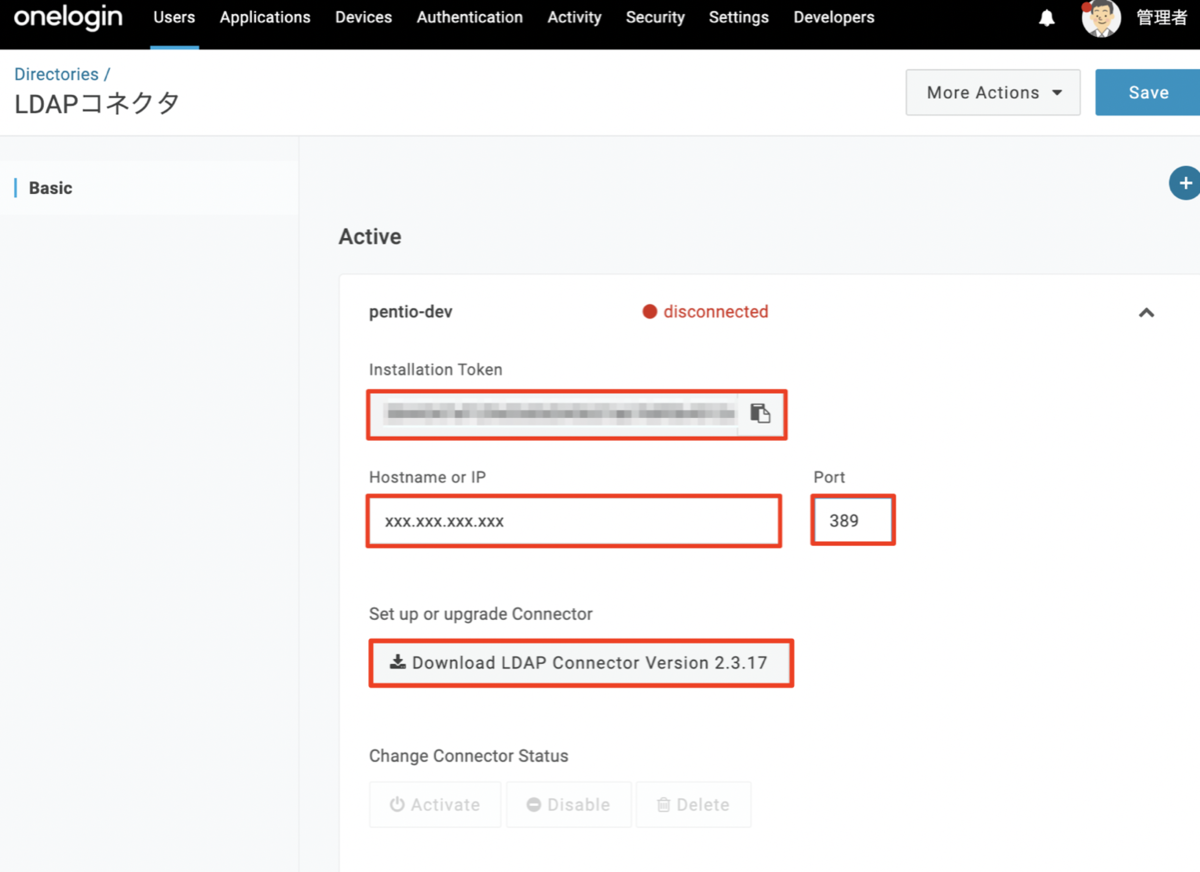Click the Active section heading
The image size is (1200, 872).
370,237
